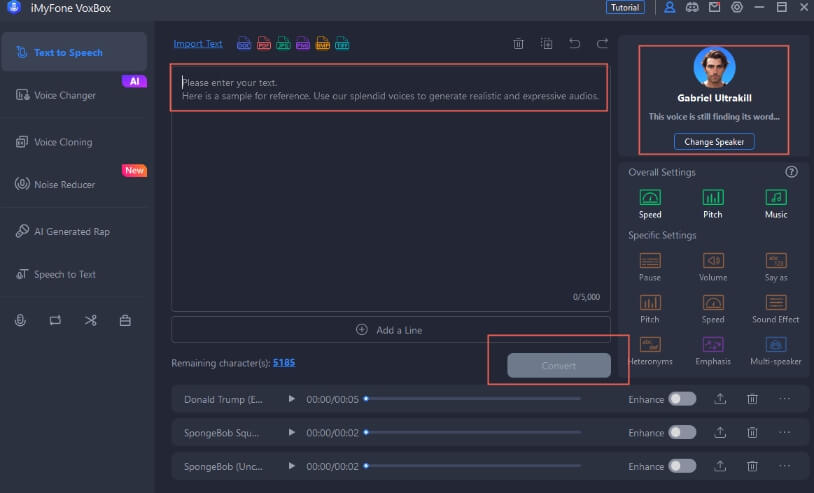Open more options for SpongeBob Squ... audio
The image size is (814, 493).
click(x=784, y=432)
